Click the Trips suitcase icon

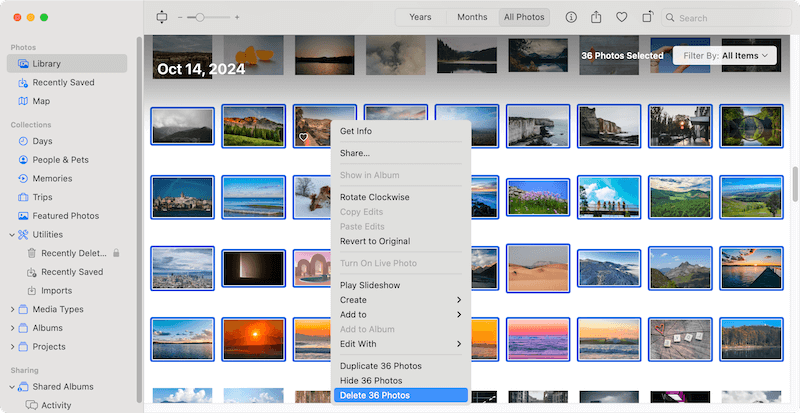(23, 197)
